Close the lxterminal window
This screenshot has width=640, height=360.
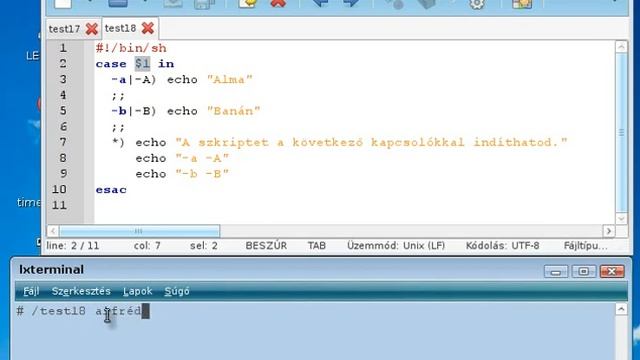[611, 271]
